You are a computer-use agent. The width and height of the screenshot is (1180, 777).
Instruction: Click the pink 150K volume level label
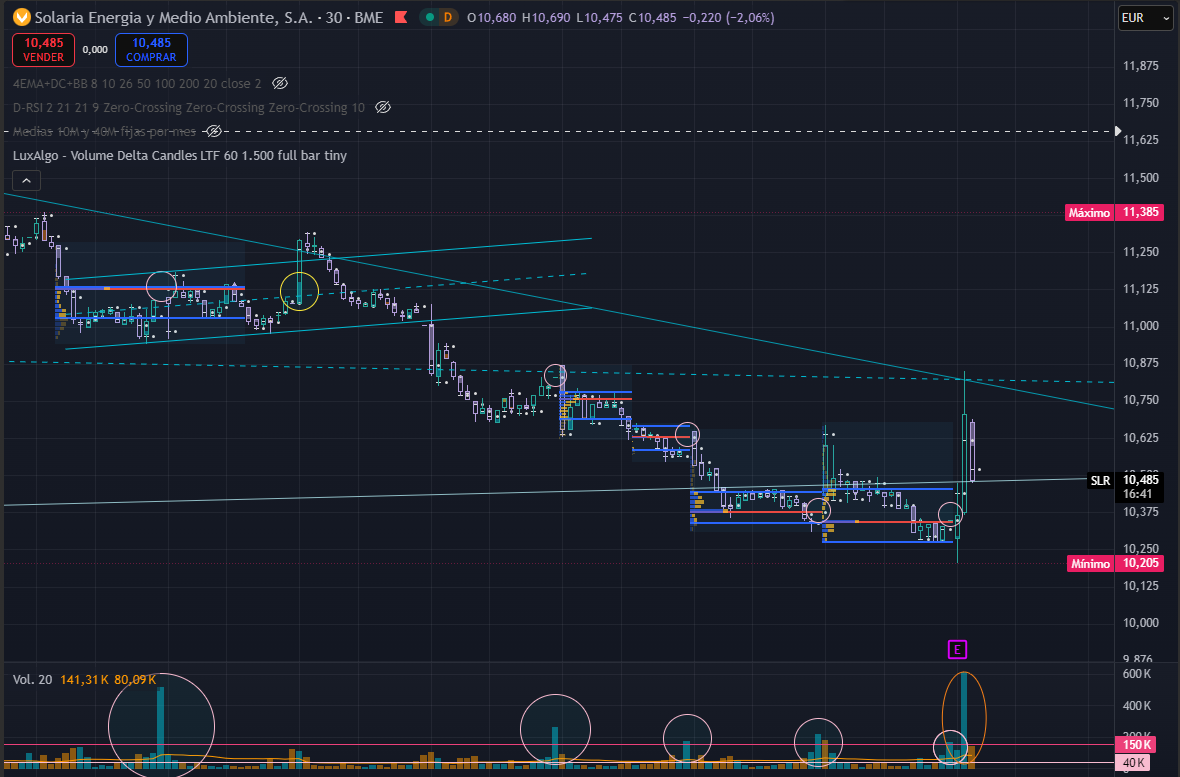[1138, 745]
